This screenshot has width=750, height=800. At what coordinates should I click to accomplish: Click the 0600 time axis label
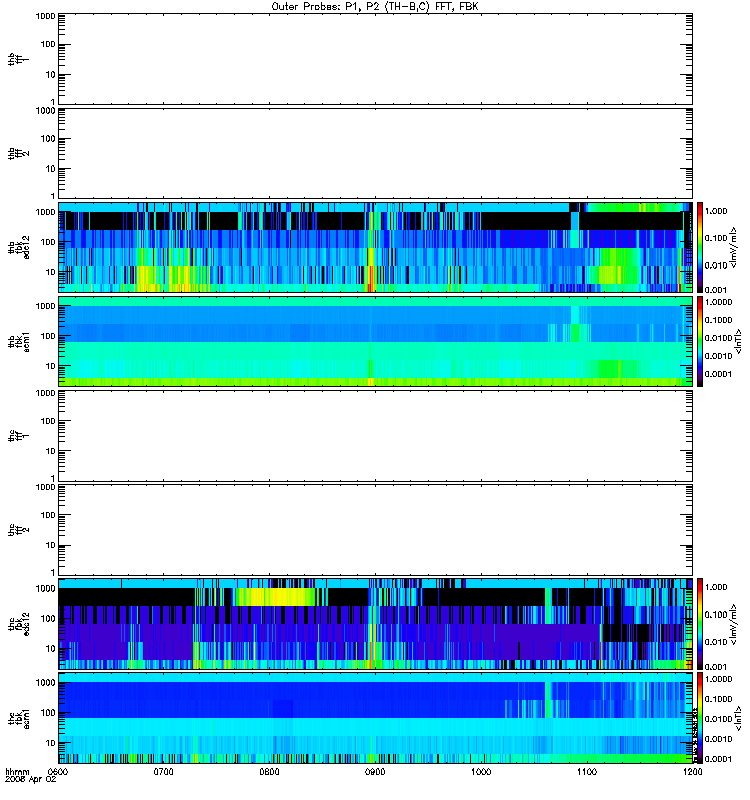click(x=58, y=771)
